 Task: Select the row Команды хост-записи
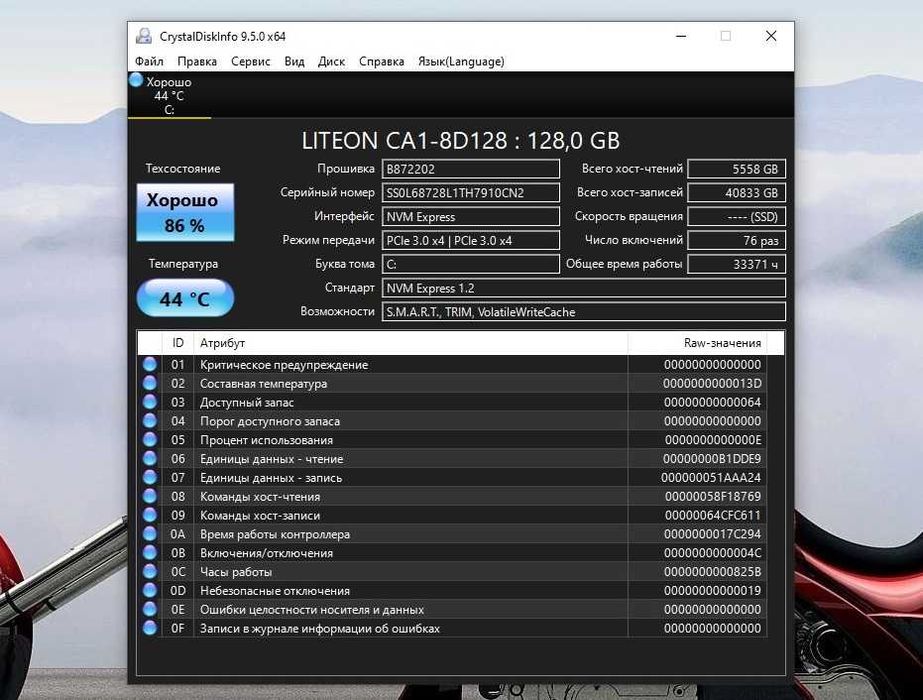452,515
